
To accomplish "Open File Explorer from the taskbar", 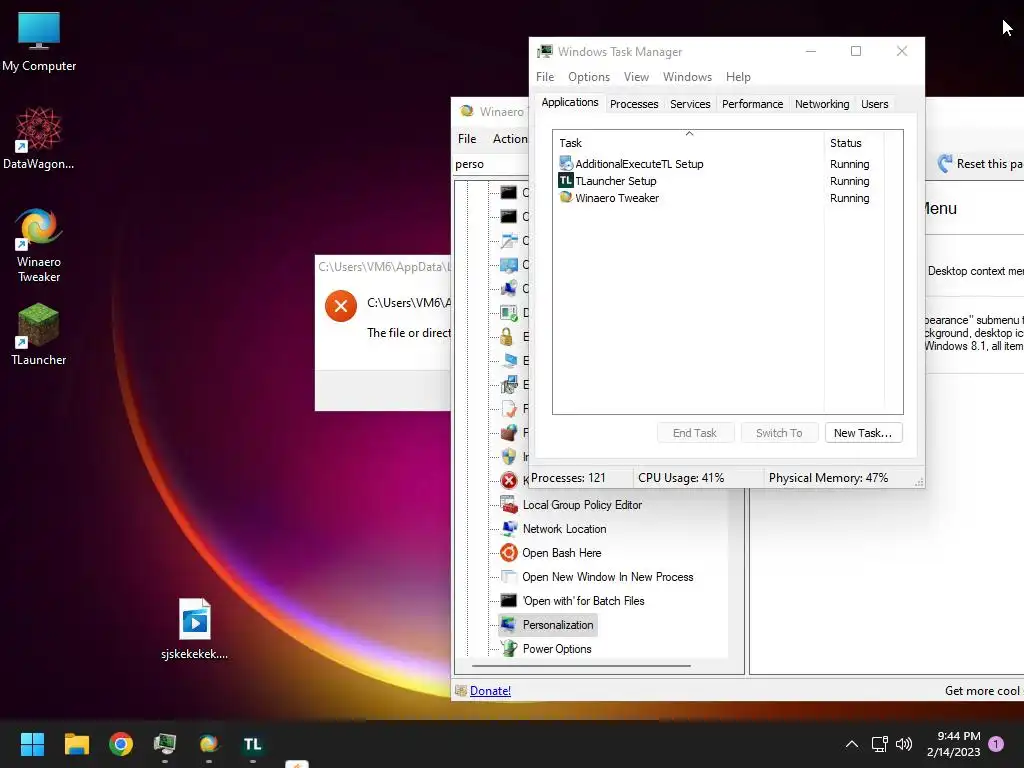I will click(x=76, y=744).
